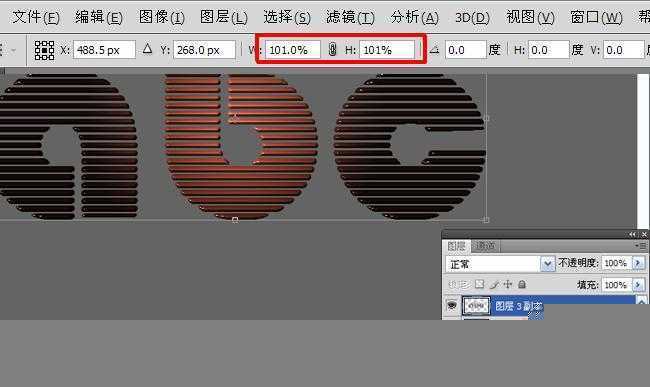This screenshot has width=650, height=387.
Task: Switch to the 图层 (Layers) tab
Action: point(456,246)
